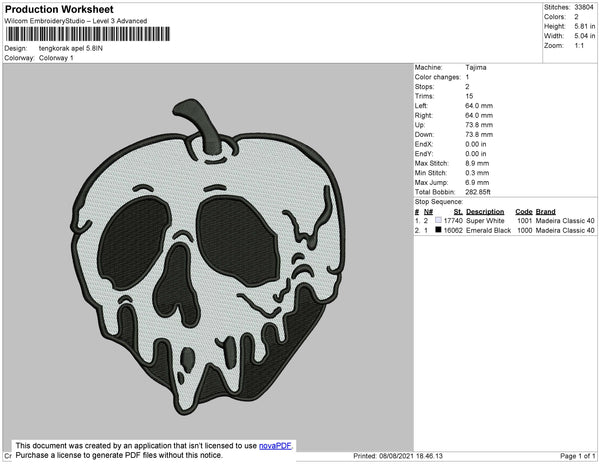Click the skull apple embroidery preview
Image resolution: width=600 pixels, height=464 pixels.
pyautogui.click(x=209, y=258)
